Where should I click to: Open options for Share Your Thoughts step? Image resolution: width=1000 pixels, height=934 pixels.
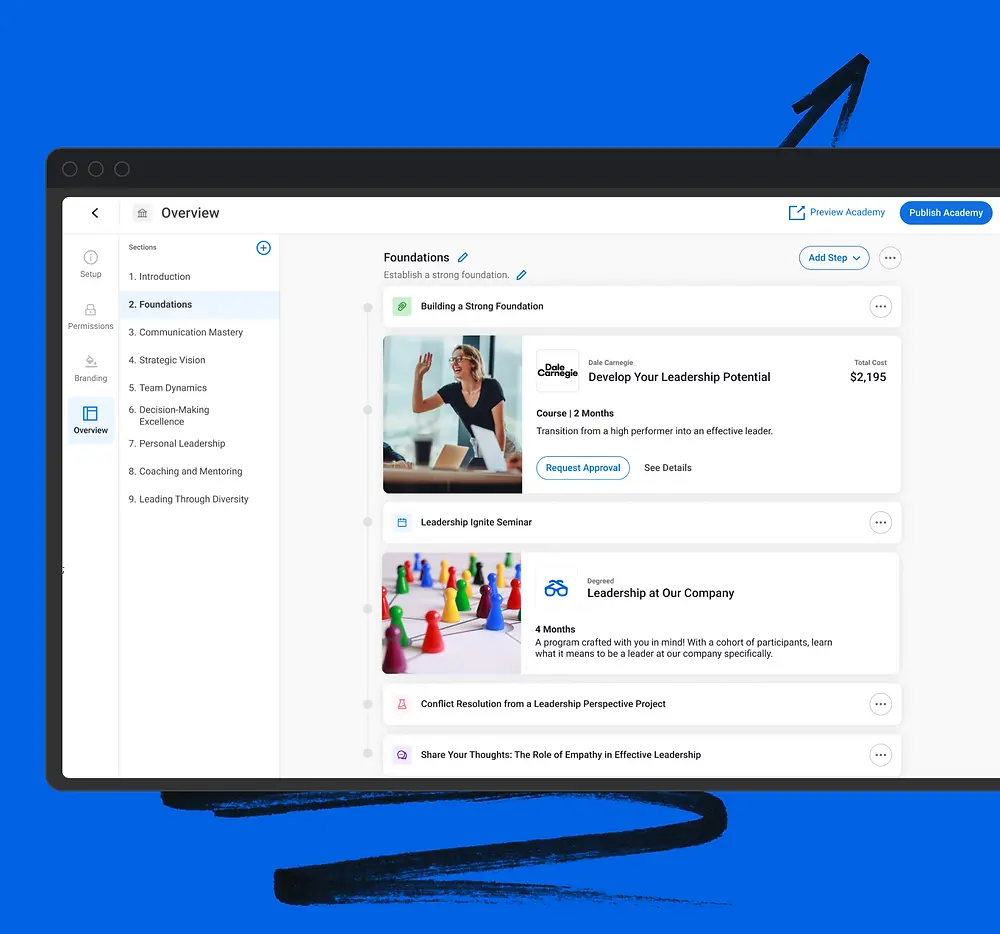point(881,755)
